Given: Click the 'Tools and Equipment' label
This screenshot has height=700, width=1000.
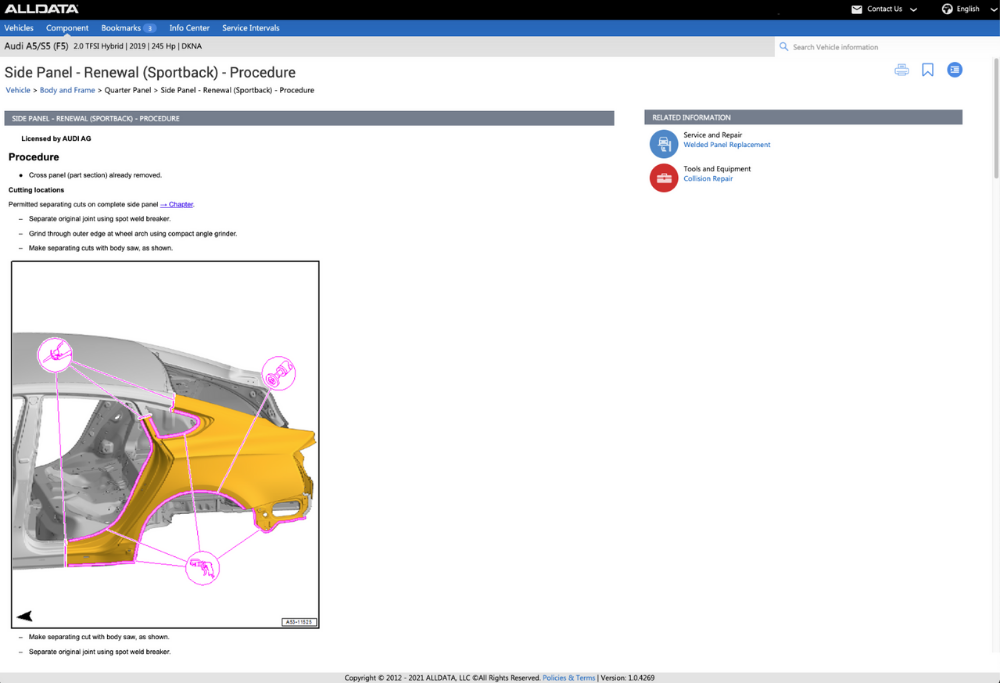Looking at the screenshot, I should point(717,169).
